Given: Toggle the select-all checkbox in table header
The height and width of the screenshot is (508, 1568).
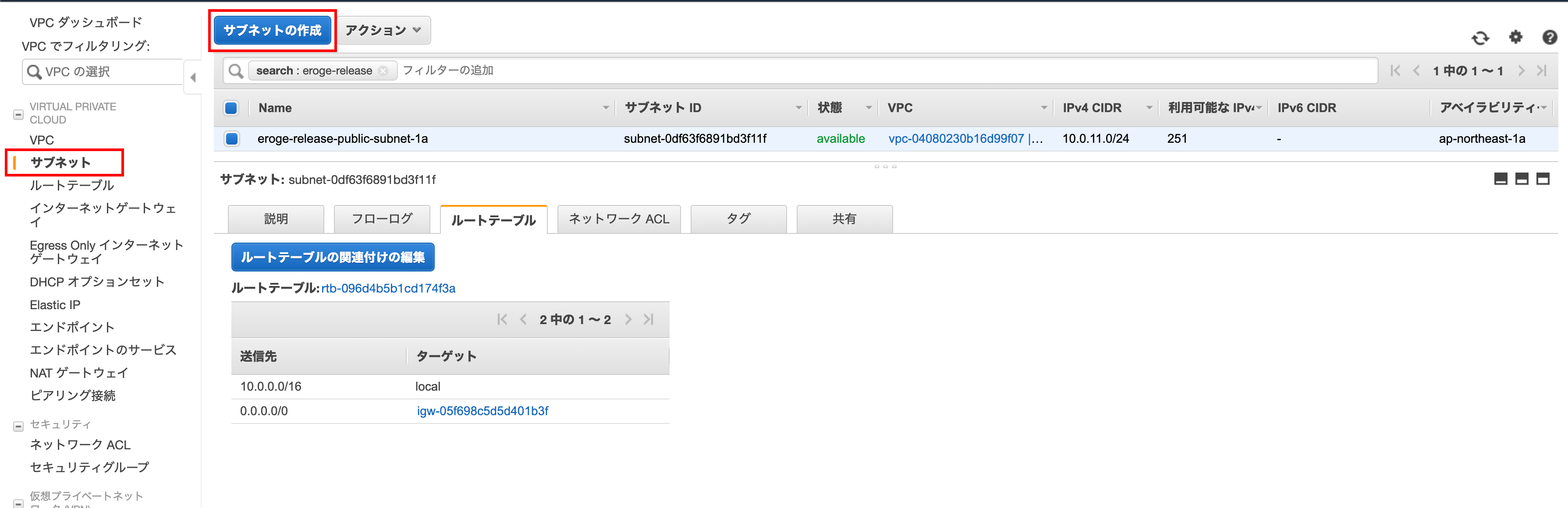Looking at the screenshot, I should pyautogui.click(x=231, y=108).
